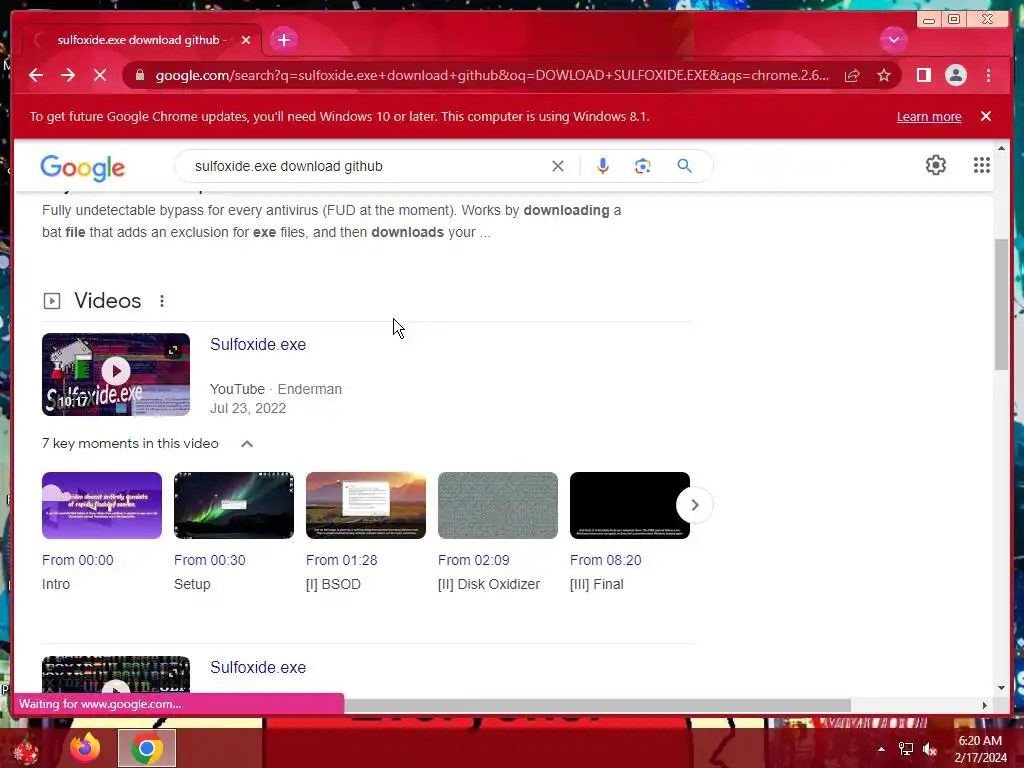Open the first Sulfoxide.exe video link
The width and height of the screenshot is (1024, 768).
click(x=258, y=344)
